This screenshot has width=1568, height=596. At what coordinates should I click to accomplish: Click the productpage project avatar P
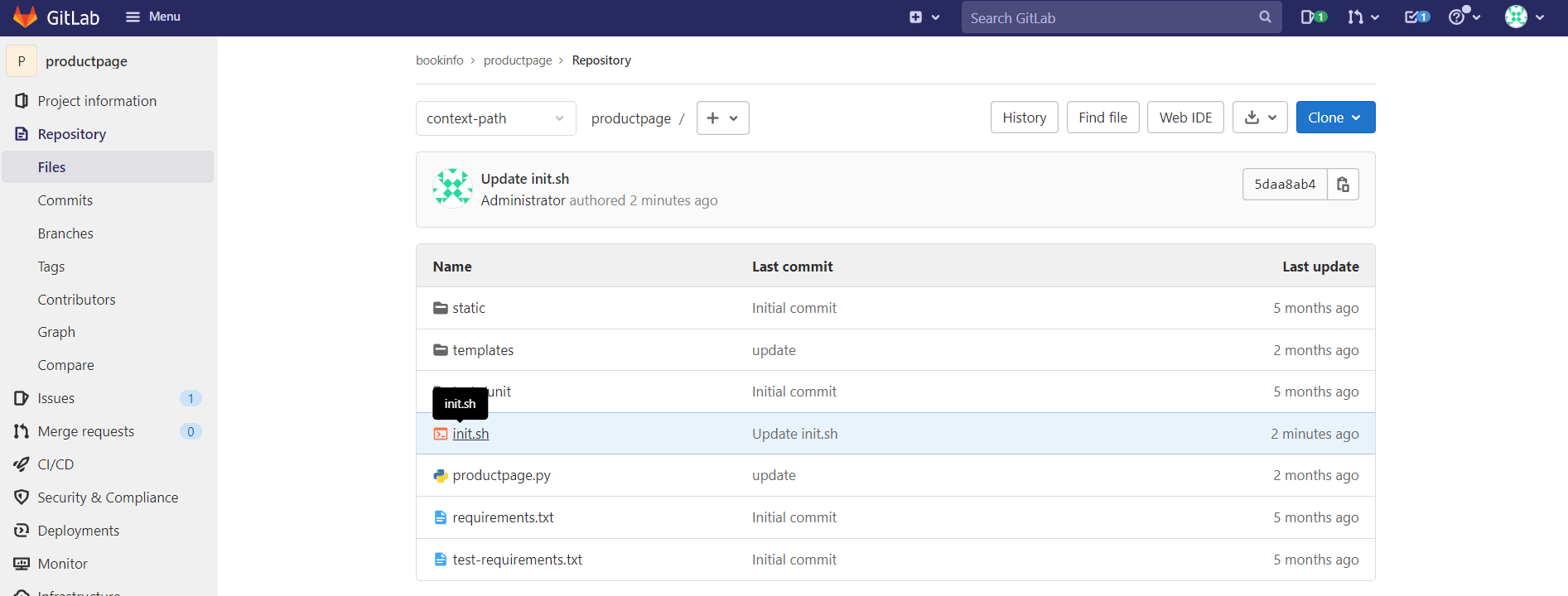click(22, 61)
